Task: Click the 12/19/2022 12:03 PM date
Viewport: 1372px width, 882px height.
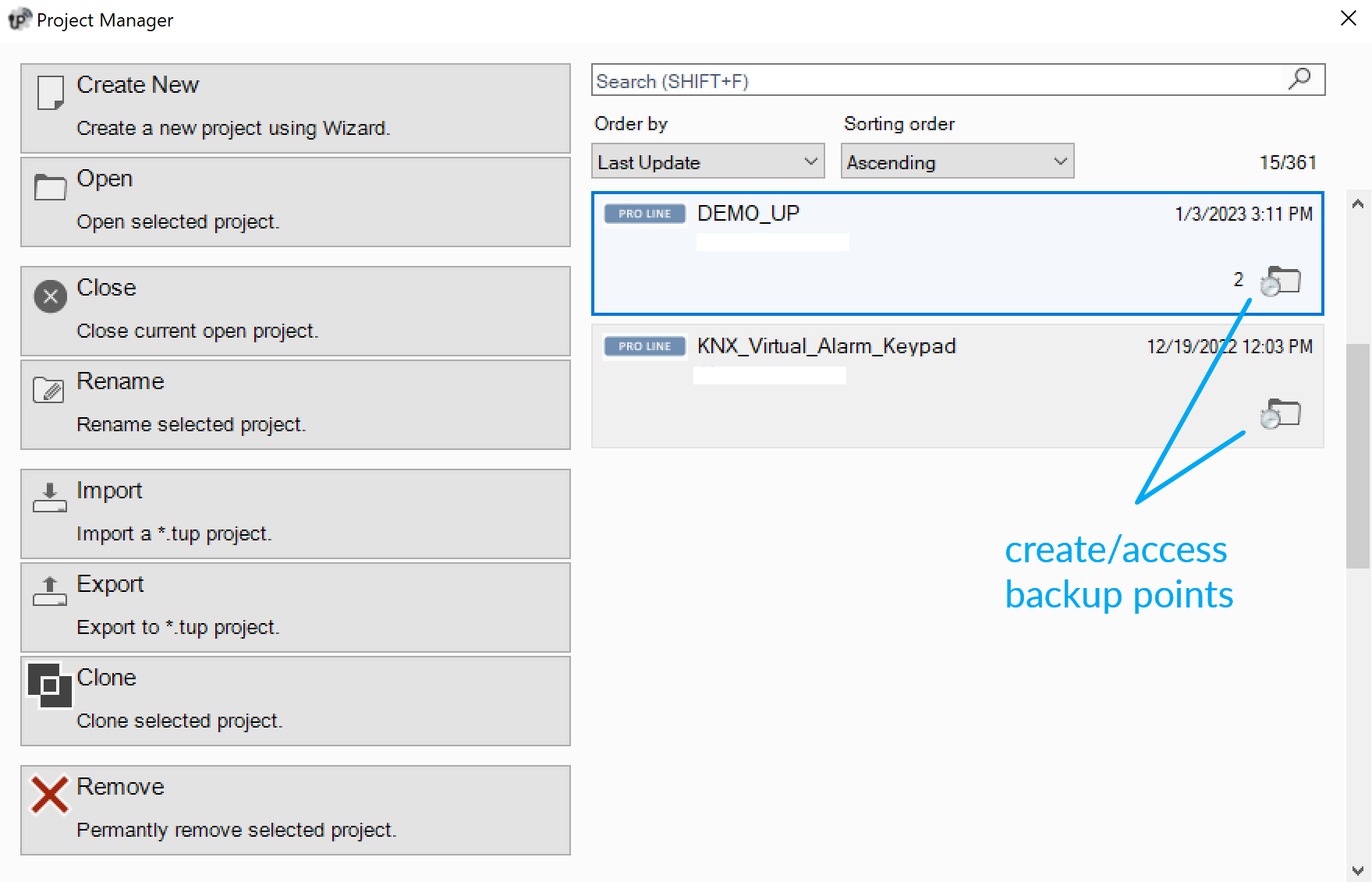Action: point(1230,346)
